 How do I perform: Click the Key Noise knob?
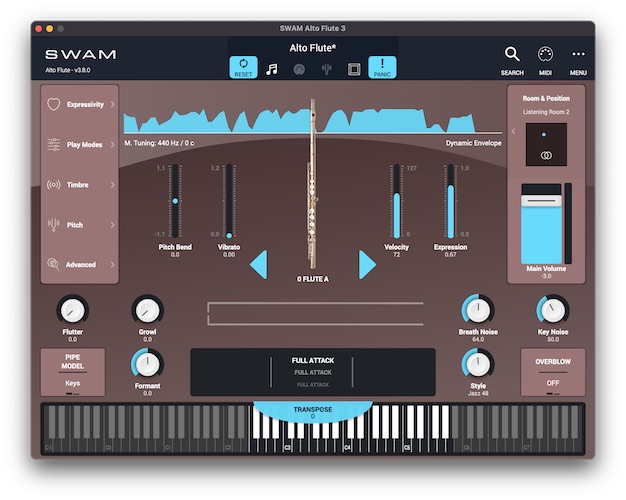point(553,310)
